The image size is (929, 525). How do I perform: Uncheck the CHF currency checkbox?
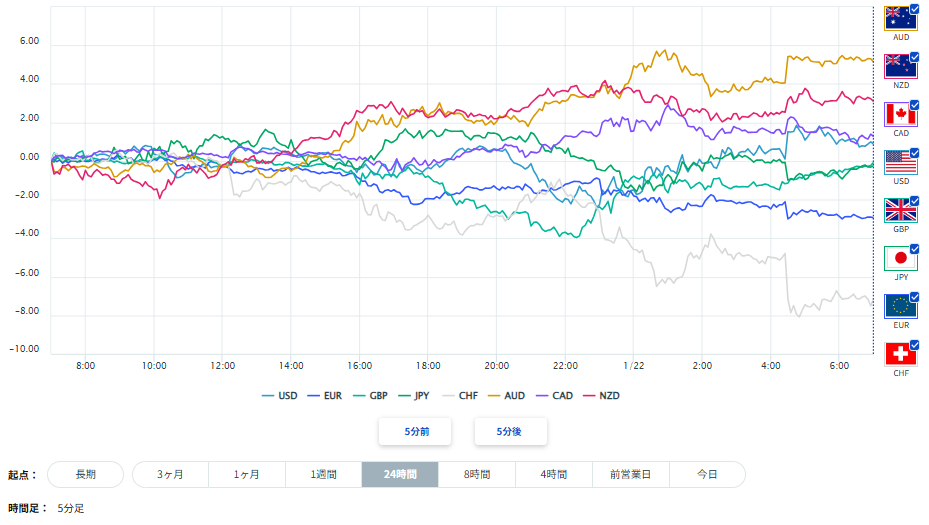click(914, 345)
